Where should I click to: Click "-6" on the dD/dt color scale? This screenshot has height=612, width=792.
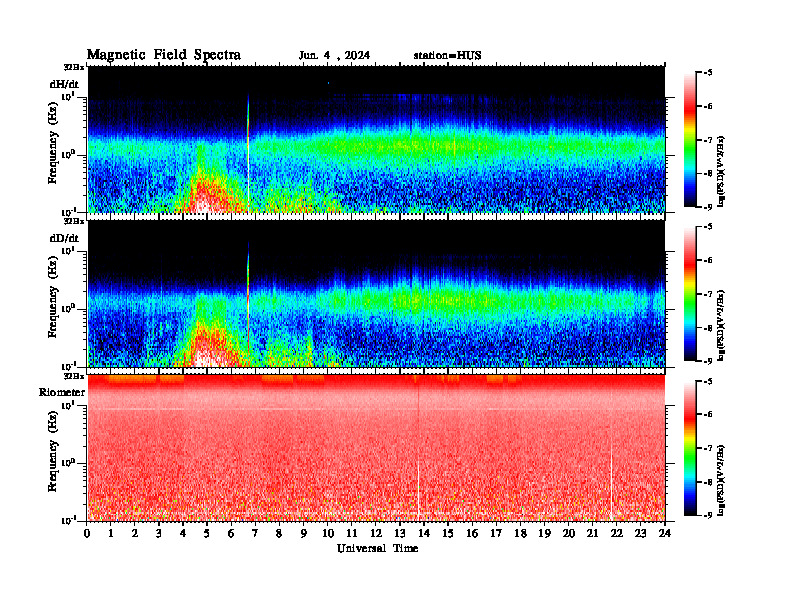(708, 261)
